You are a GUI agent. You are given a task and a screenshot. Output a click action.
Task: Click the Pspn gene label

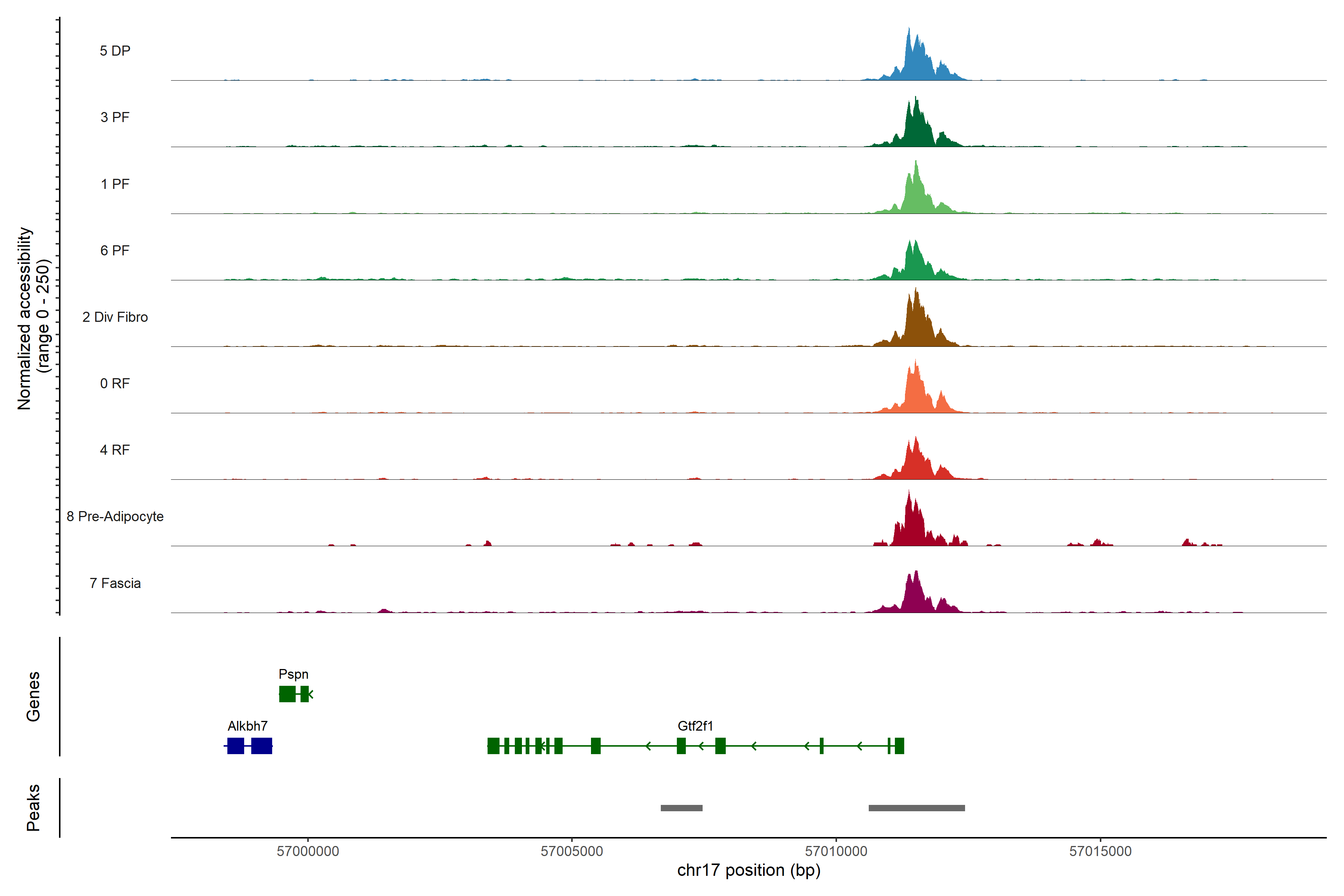[x=293, y=674]
